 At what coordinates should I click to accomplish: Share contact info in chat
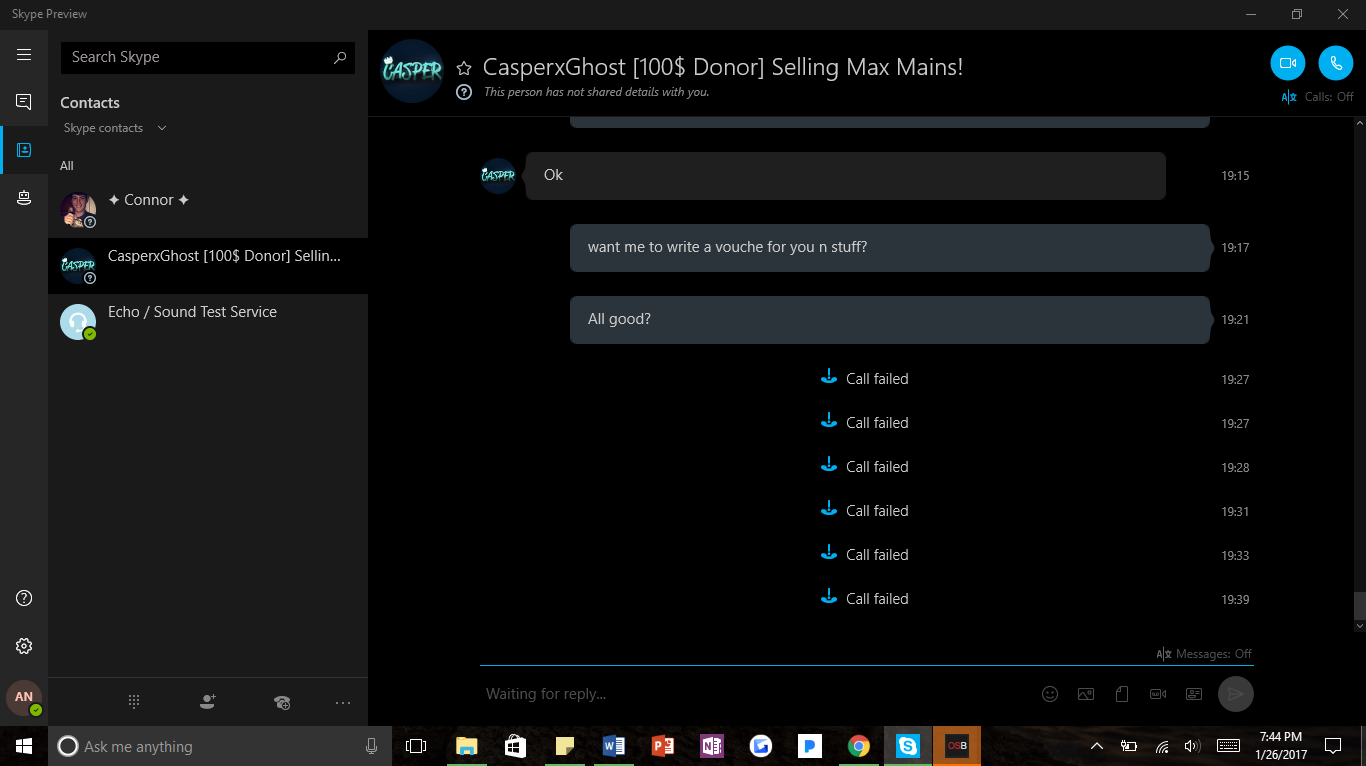[x=1193, y=694]
